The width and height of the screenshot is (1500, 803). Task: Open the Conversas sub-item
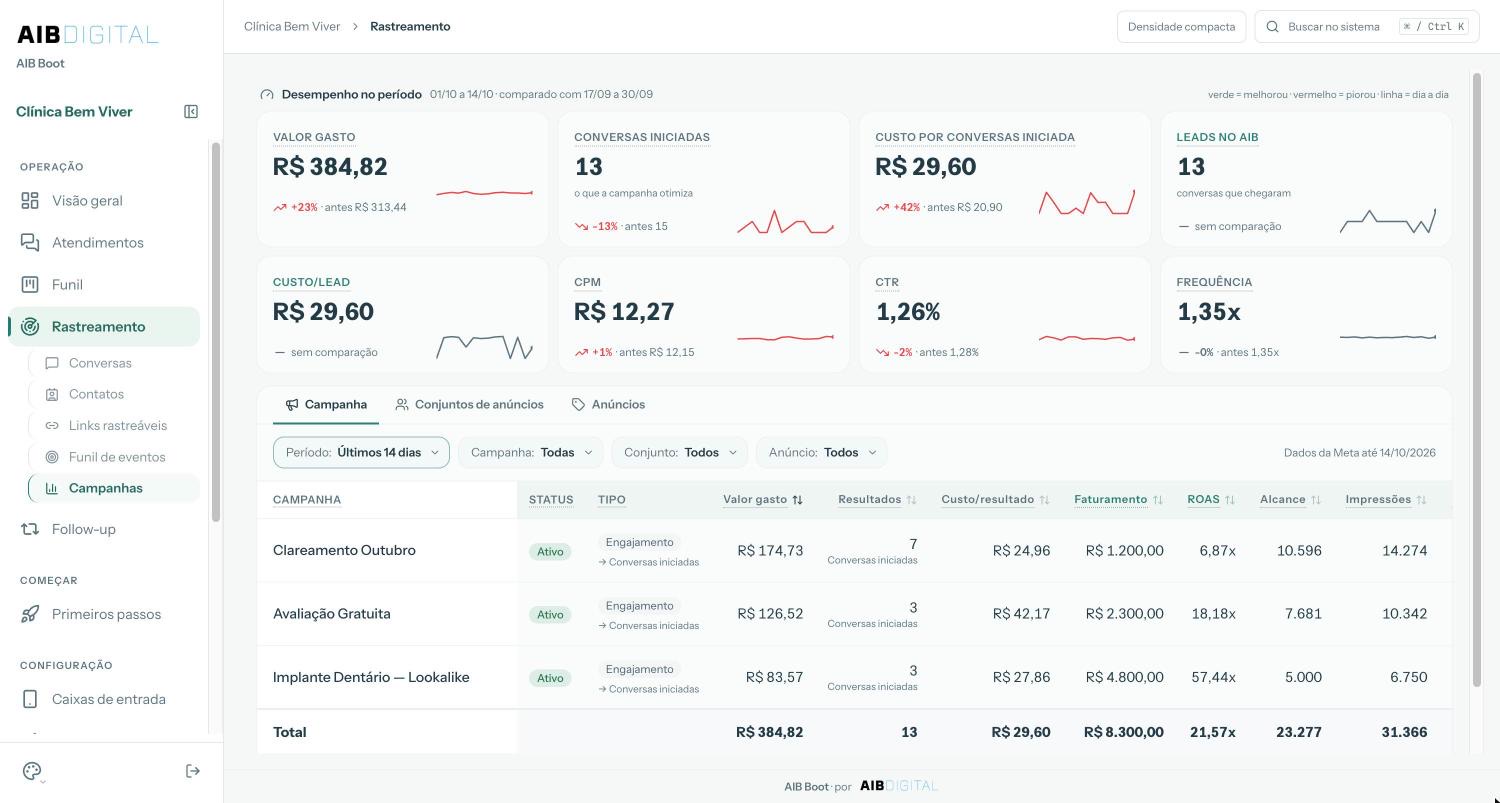click(114, 363)
